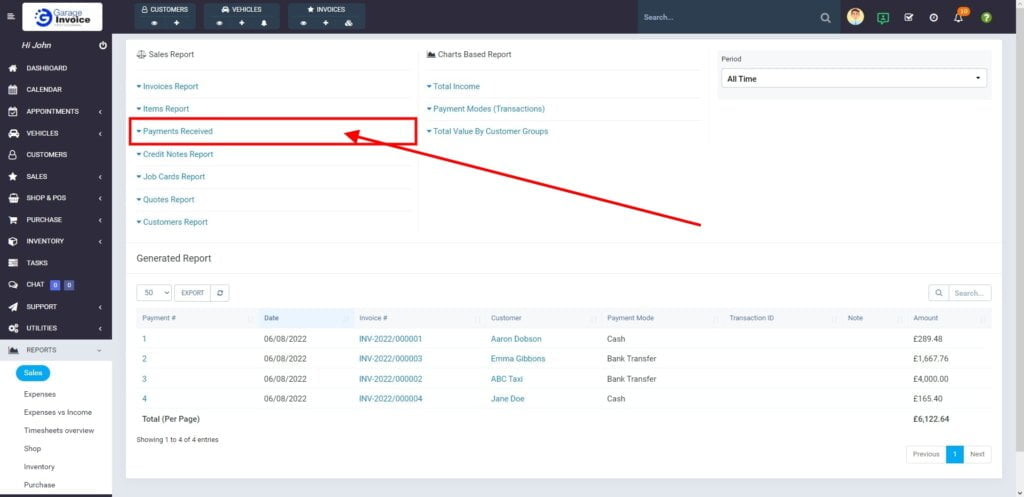The image size is (1024, 497).
Task: Open customer Aaron Dobson link
Action: coord(516,339)
